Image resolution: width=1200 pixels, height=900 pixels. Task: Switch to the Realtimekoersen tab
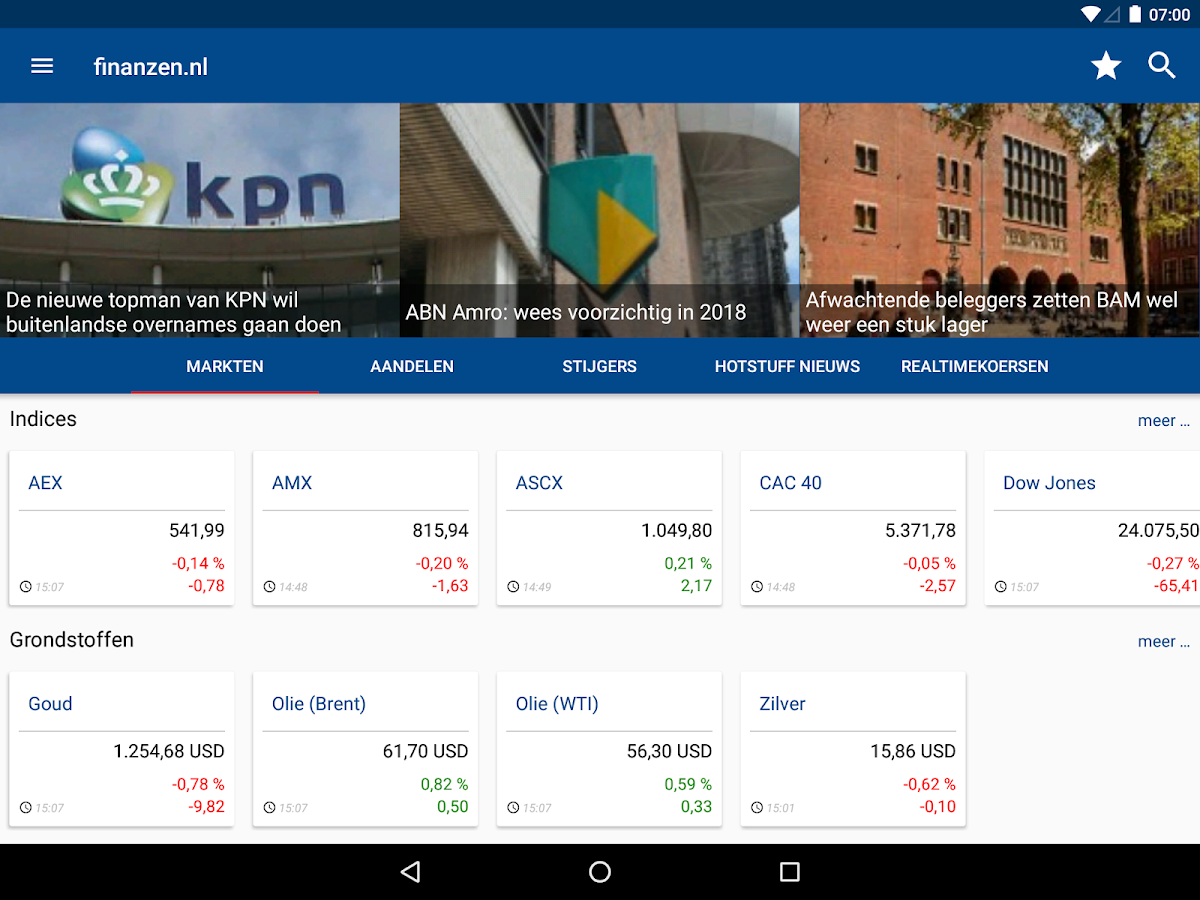click(975, 366)
